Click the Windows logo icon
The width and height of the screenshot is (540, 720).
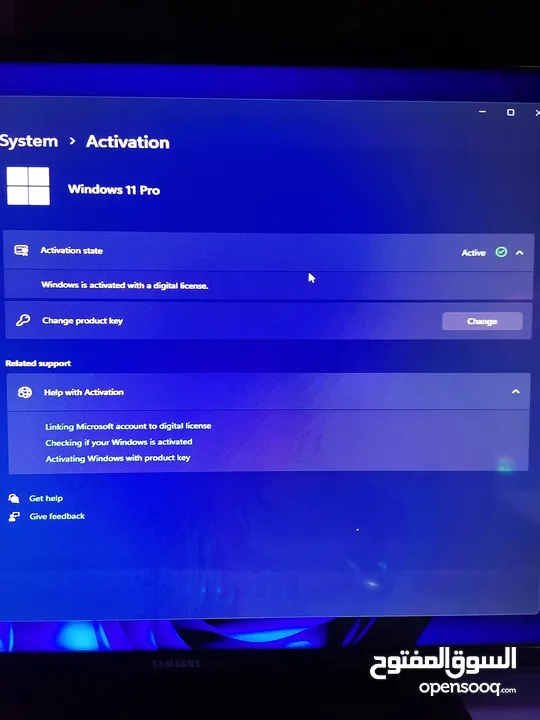click(28, 186)
